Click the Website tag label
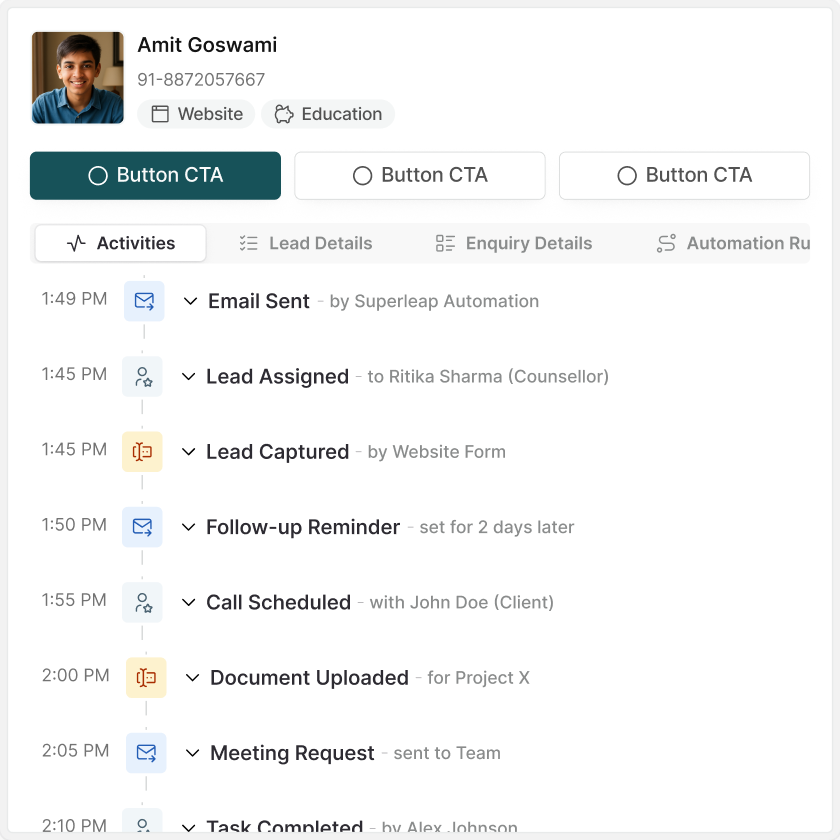This screenshot has height=840, width=840. [x=210, y=114]
